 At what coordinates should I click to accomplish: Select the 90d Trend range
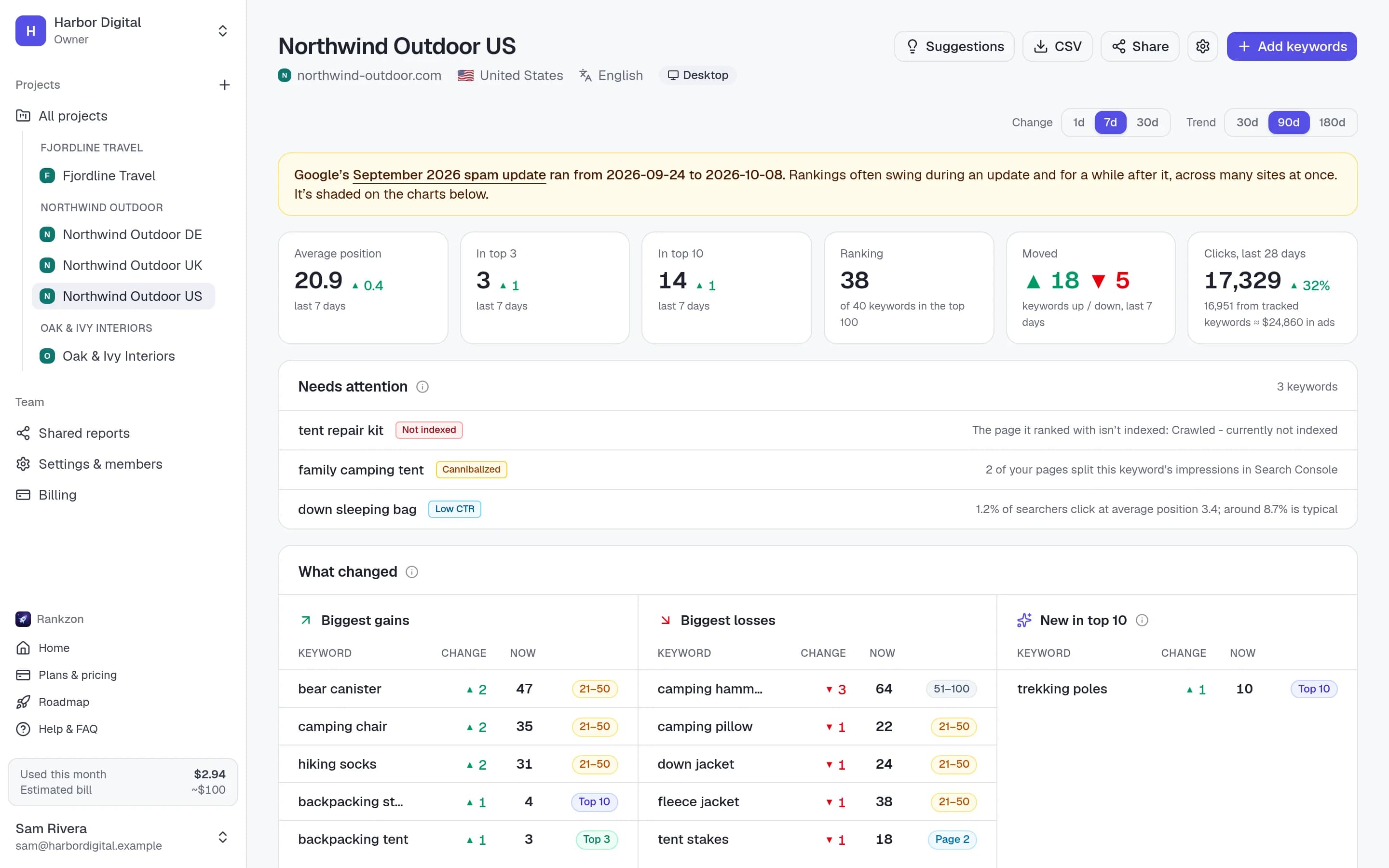pyautogui.click(x=1288, y=122)
